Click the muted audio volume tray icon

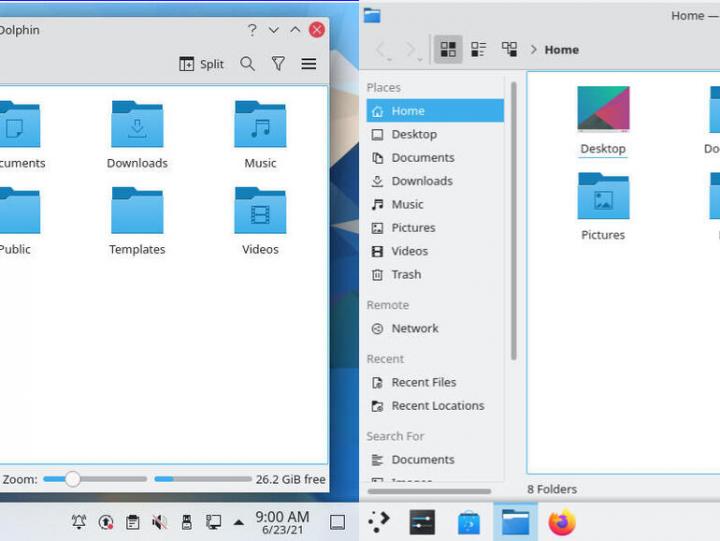point(159,522)
